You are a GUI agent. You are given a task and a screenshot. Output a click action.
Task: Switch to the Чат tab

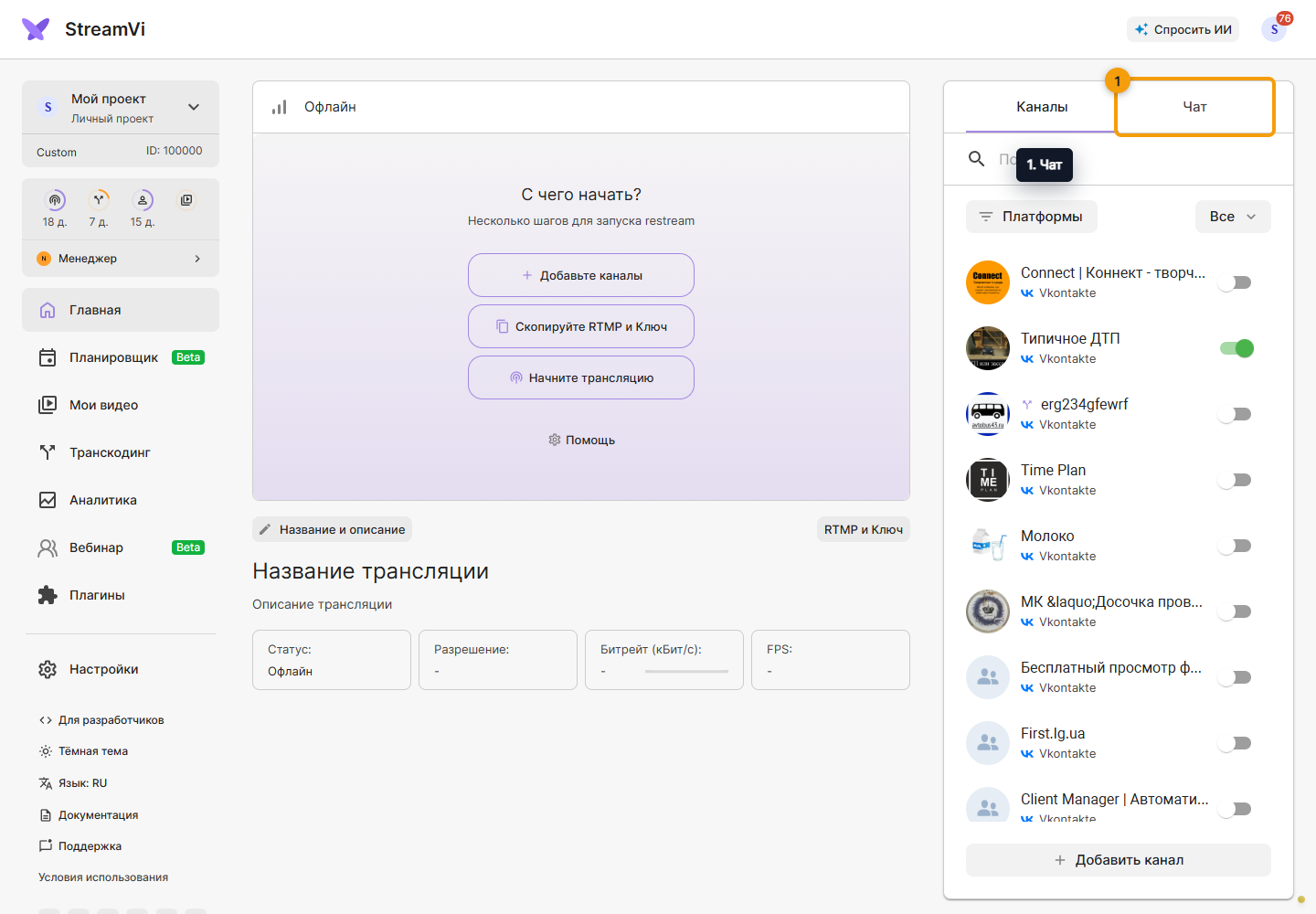tap(1195, 107)
